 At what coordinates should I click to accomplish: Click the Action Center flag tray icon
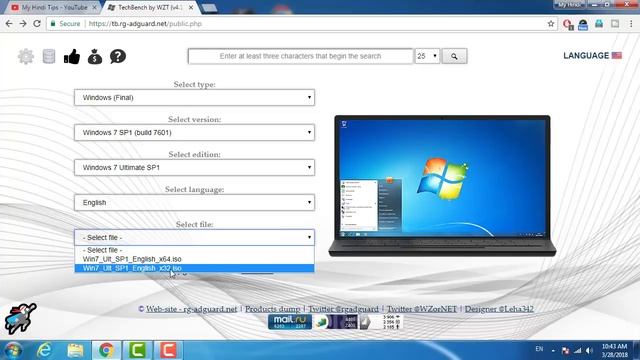point(565,351)
